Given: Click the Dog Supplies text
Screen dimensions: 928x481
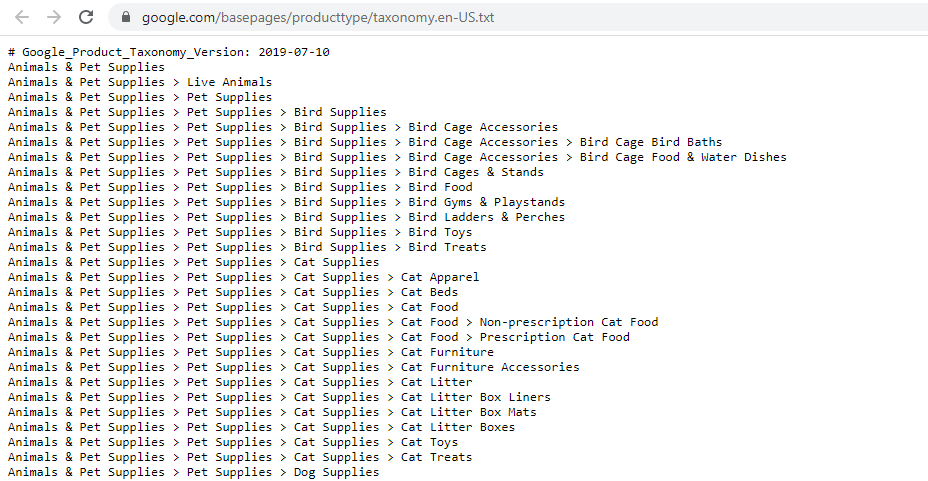Looking at the screenshot, I should 336,472.
